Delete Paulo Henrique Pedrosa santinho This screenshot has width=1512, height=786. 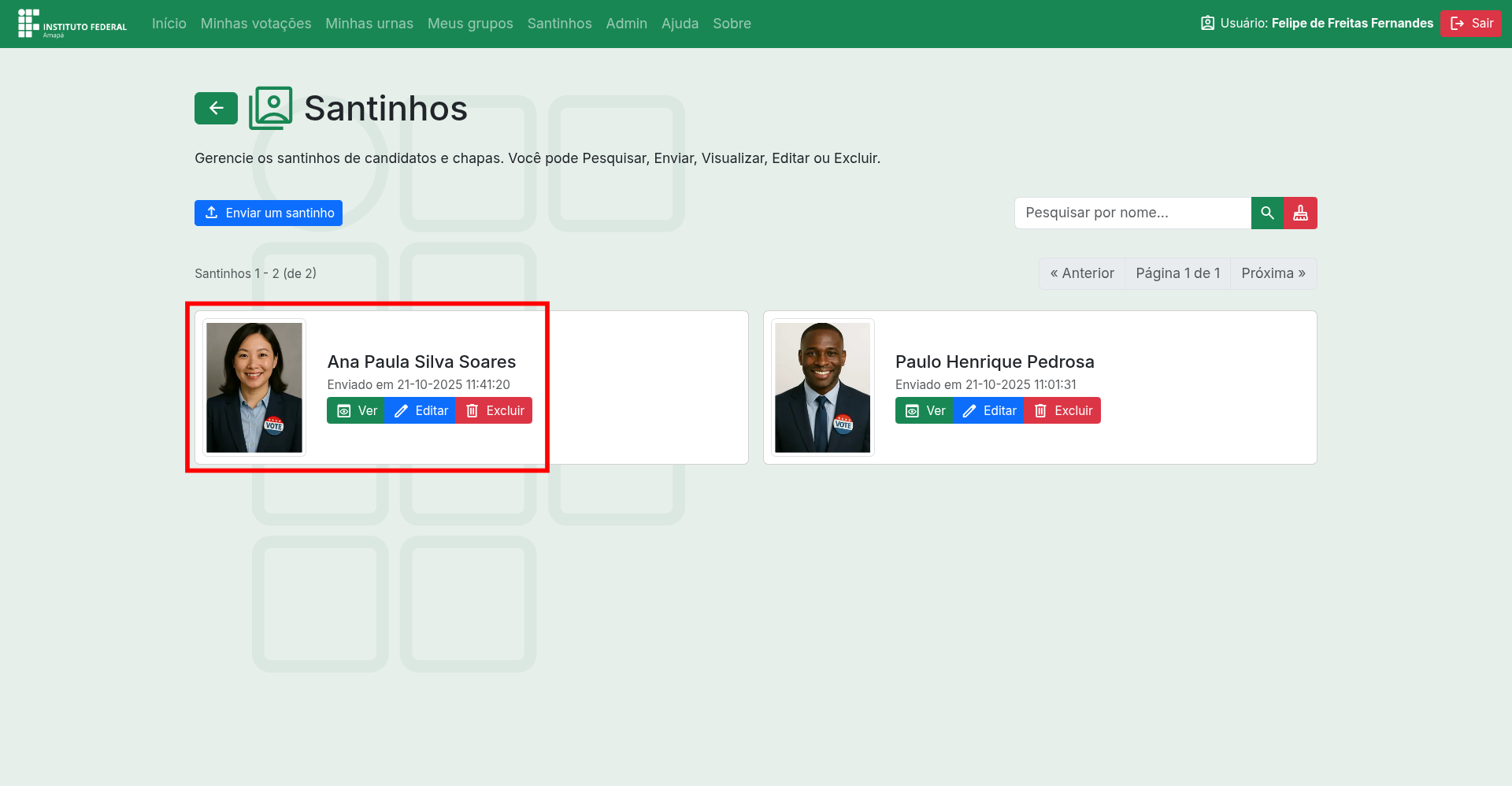click(1062, 411)
